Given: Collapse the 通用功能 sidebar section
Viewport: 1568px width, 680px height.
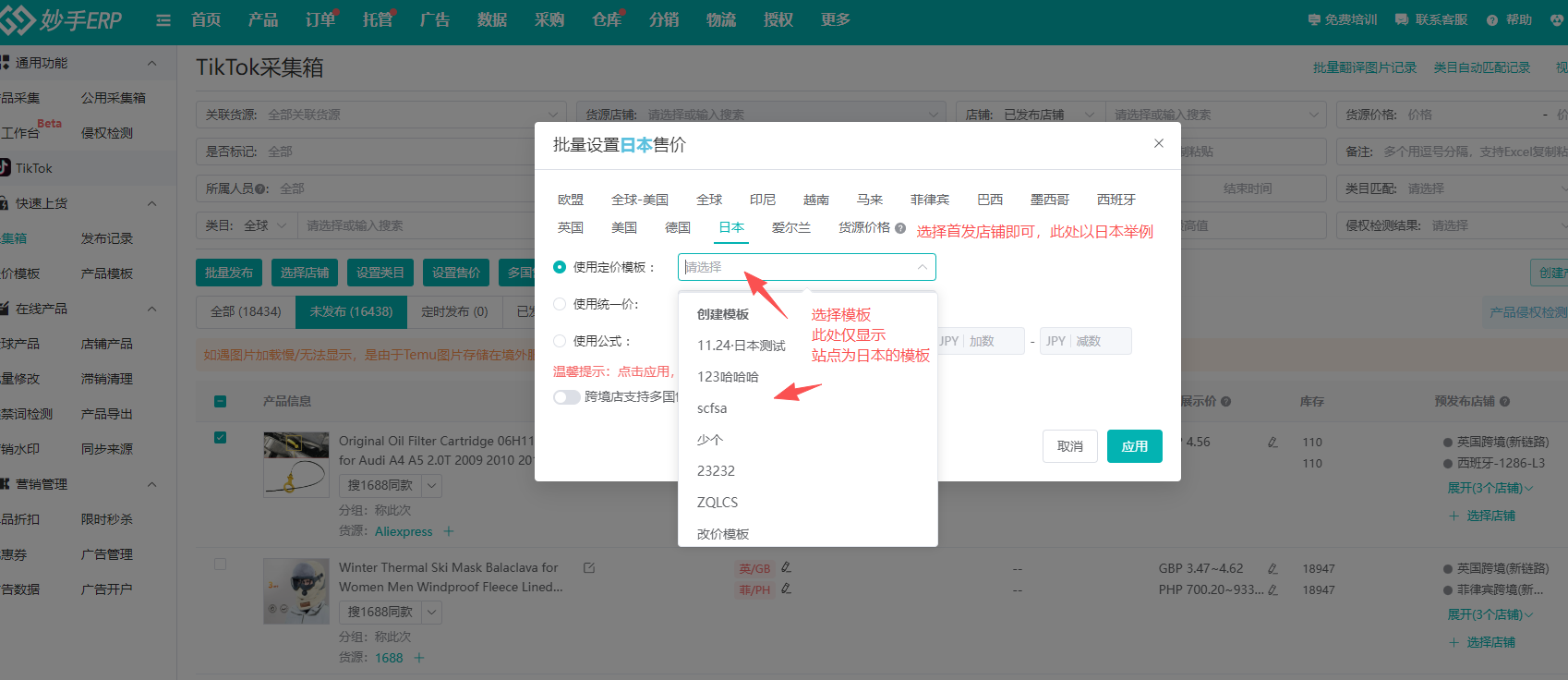Looking at the screenshot, I should point(151,63).
